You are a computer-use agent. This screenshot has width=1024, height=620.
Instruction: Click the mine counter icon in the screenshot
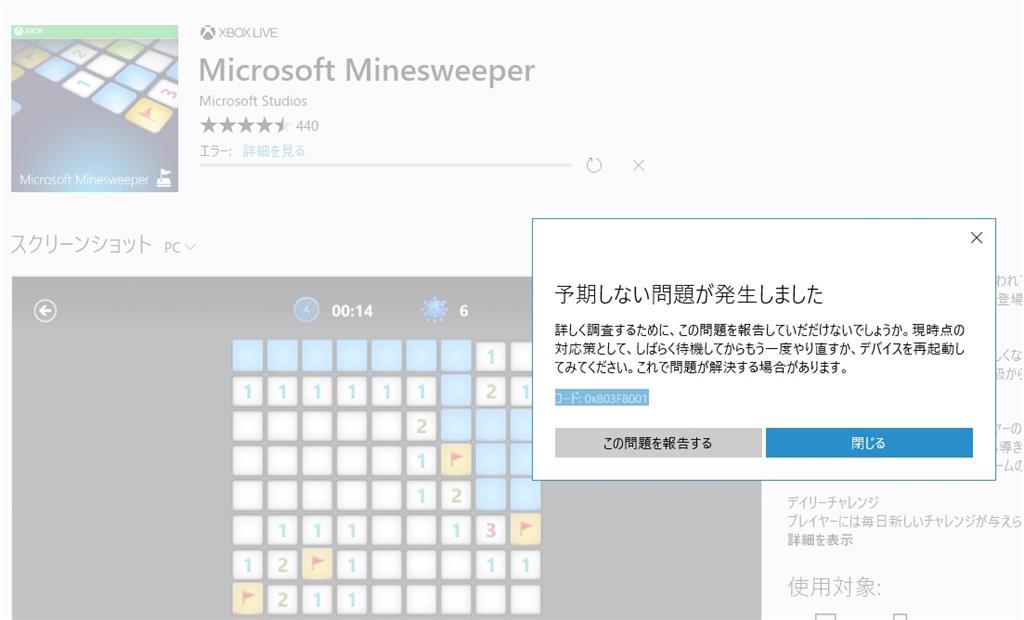[x=434, y=310]
